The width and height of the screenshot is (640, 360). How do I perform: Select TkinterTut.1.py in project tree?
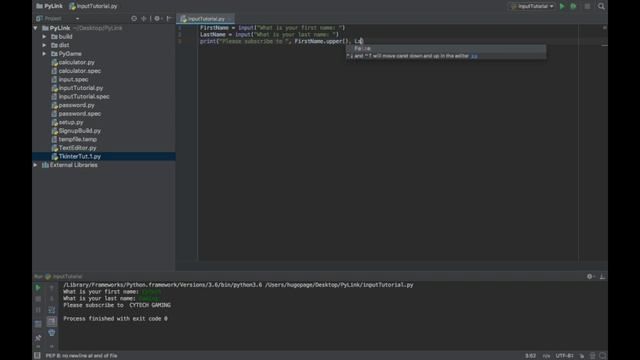(x=104, y=156)
